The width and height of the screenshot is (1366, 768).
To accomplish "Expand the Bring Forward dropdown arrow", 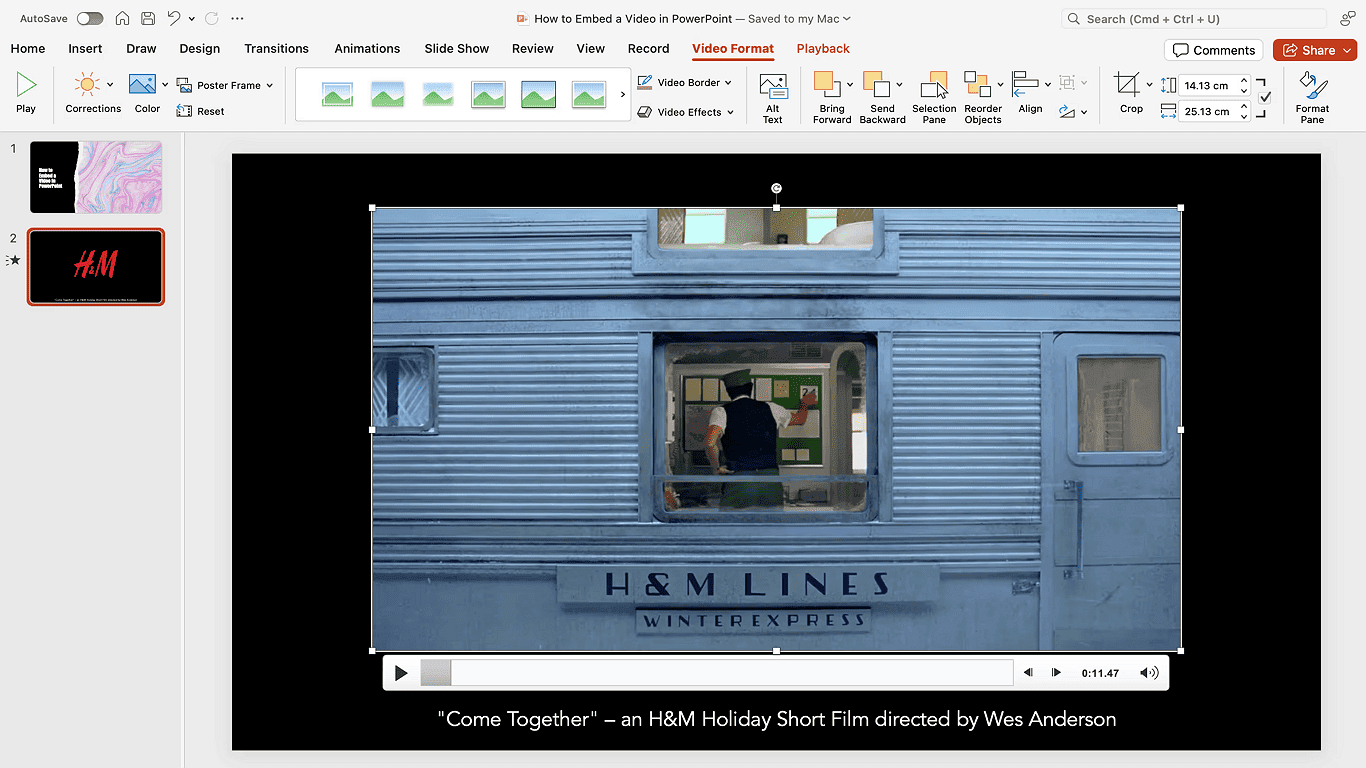I will (849, 85).
